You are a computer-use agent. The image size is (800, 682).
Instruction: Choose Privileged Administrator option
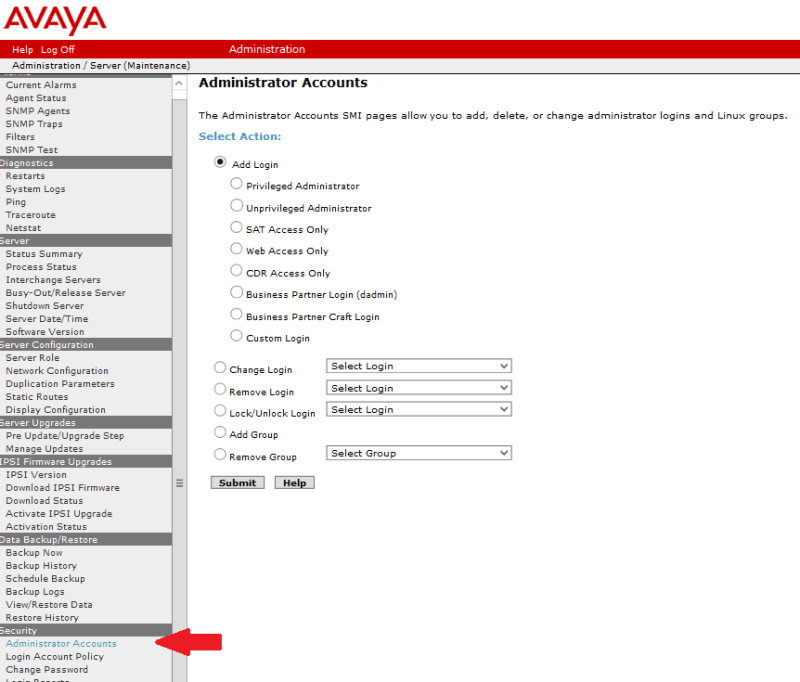[x=236, y=184]
